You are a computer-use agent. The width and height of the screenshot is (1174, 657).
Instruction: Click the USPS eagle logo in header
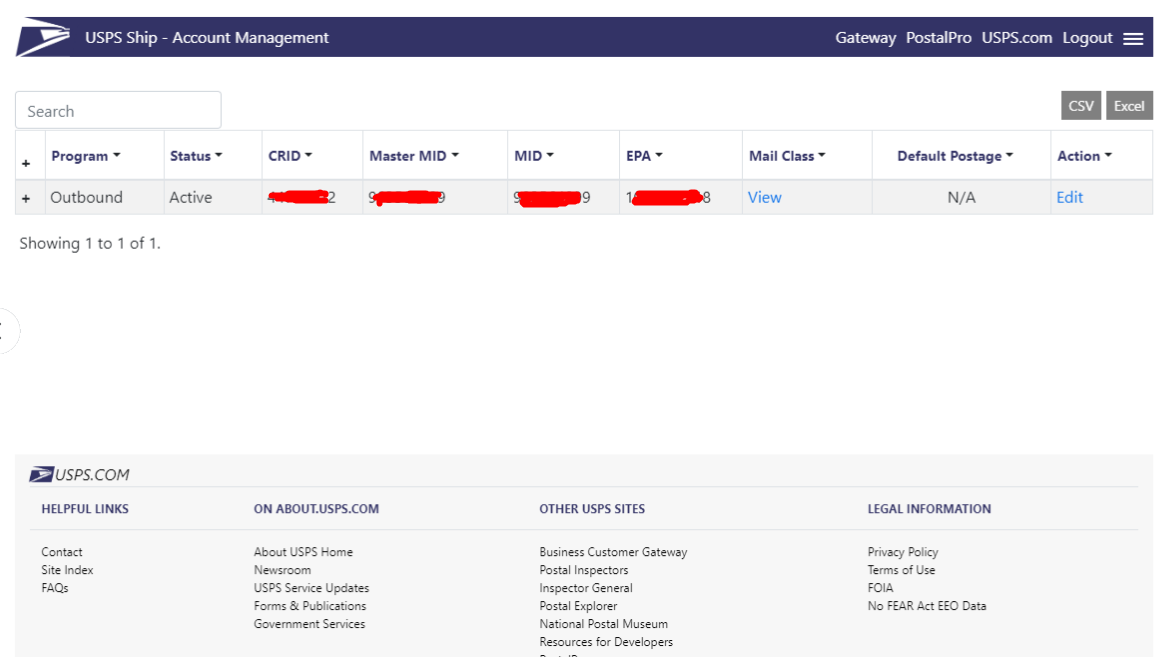[x=43, y=37]
